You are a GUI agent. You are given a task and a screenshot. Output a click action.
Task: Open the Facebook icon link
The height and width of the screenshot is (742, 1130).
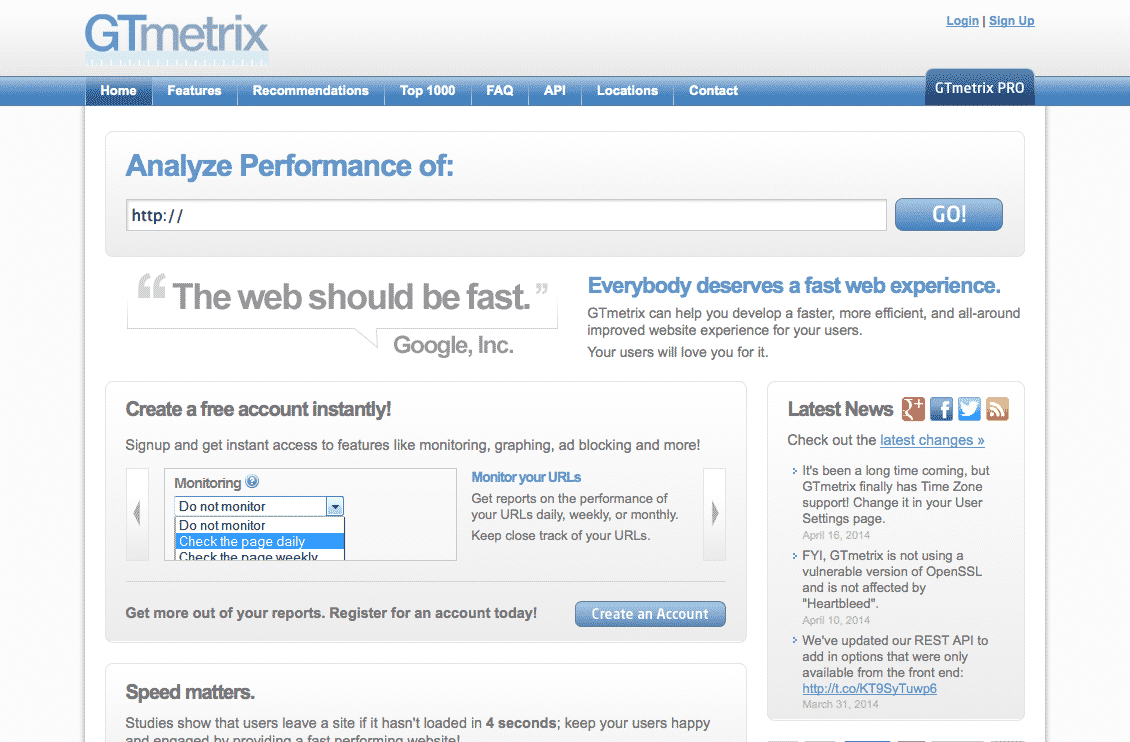coord(941,408)
